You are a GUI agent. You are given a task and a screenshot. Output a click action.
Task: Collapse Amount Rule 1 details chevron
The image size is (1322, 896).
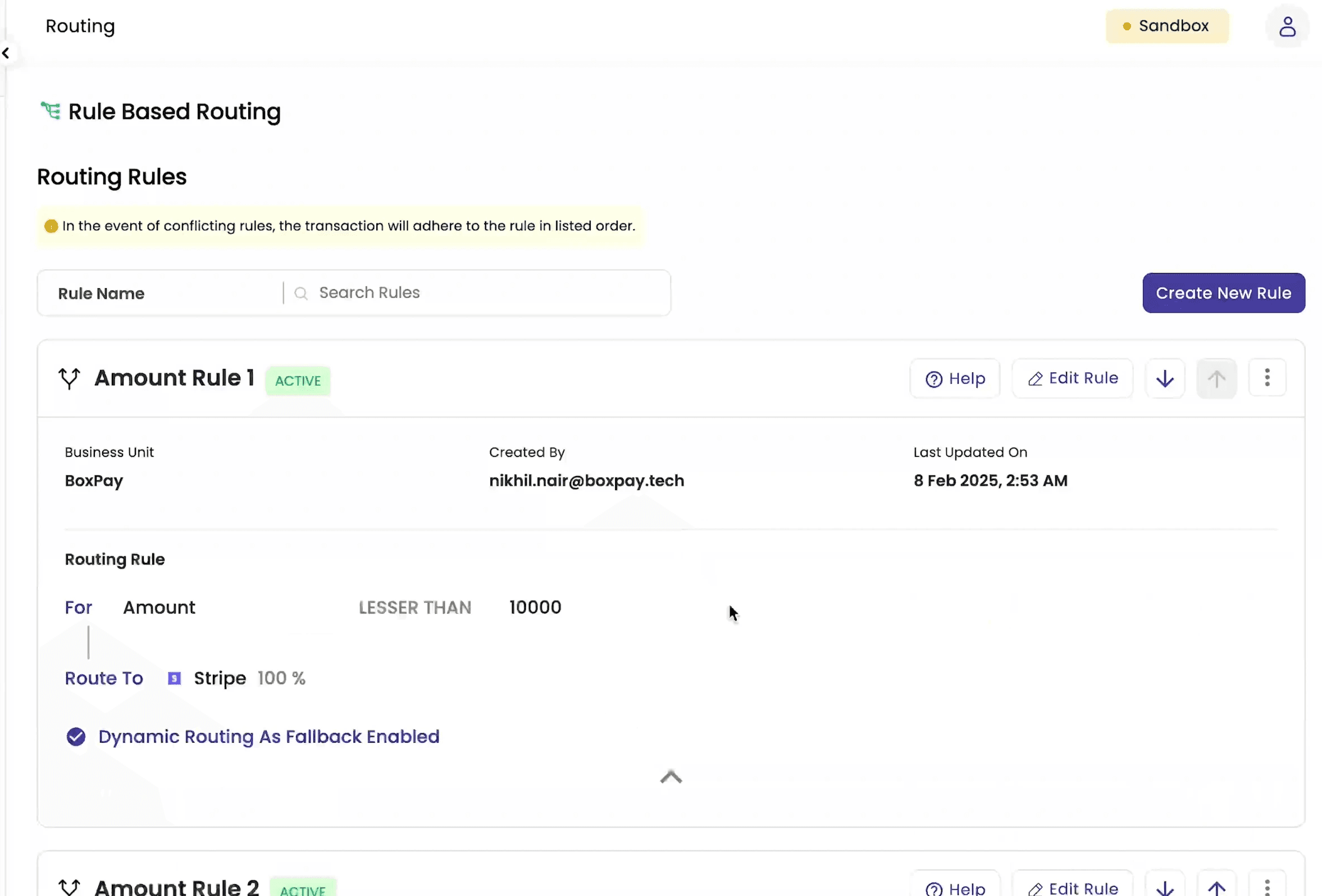pyautogui.click(x=671, y=777)
